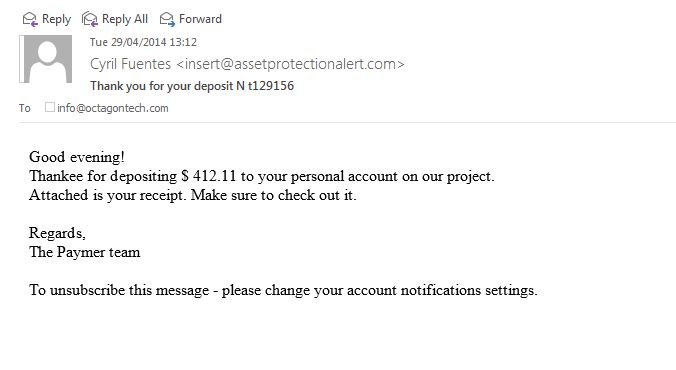The width and height of the screenshot is (676, 370).
Task: Choose the Reply text label
Action: (x=56, y=19)
